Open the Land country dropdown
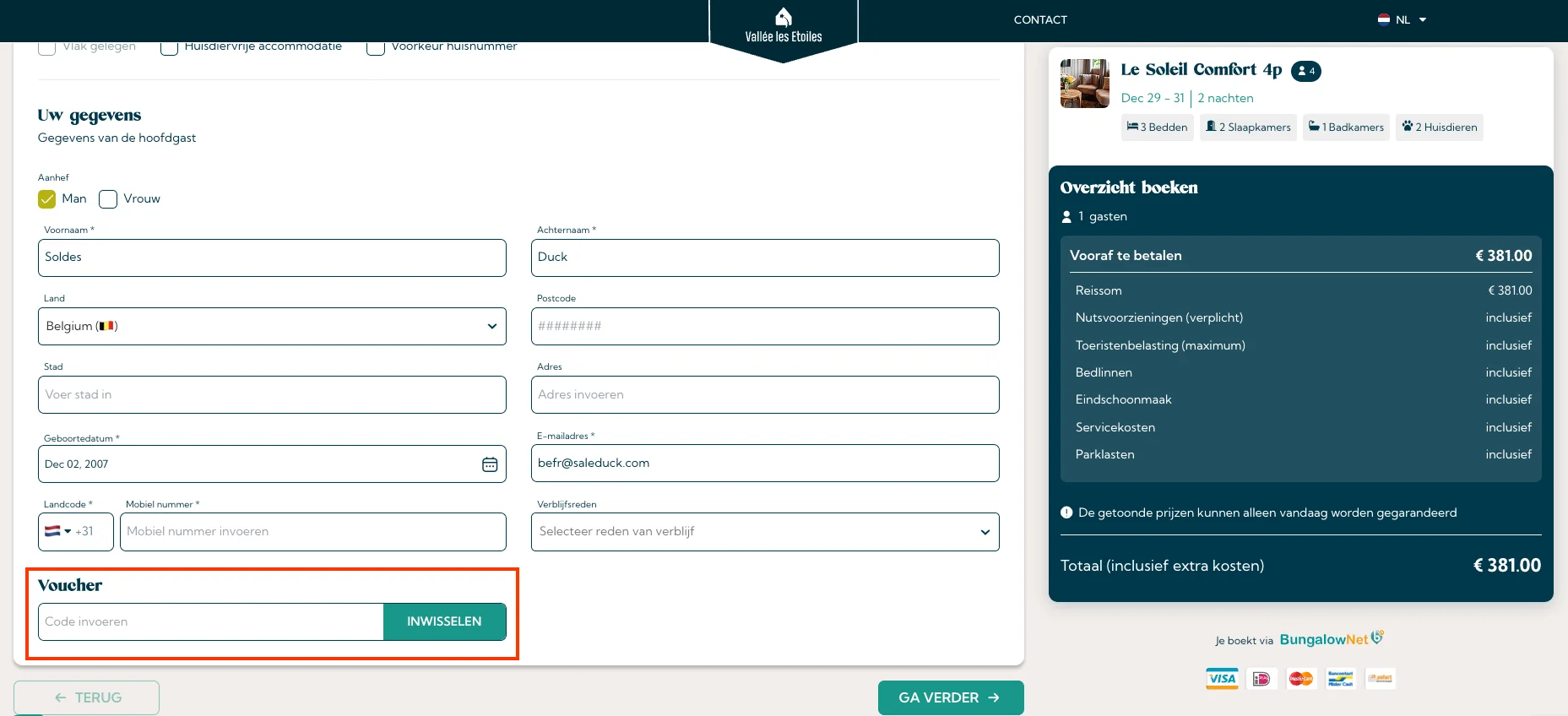This screenshot has width=1568, height=716. tap(272, 326)
